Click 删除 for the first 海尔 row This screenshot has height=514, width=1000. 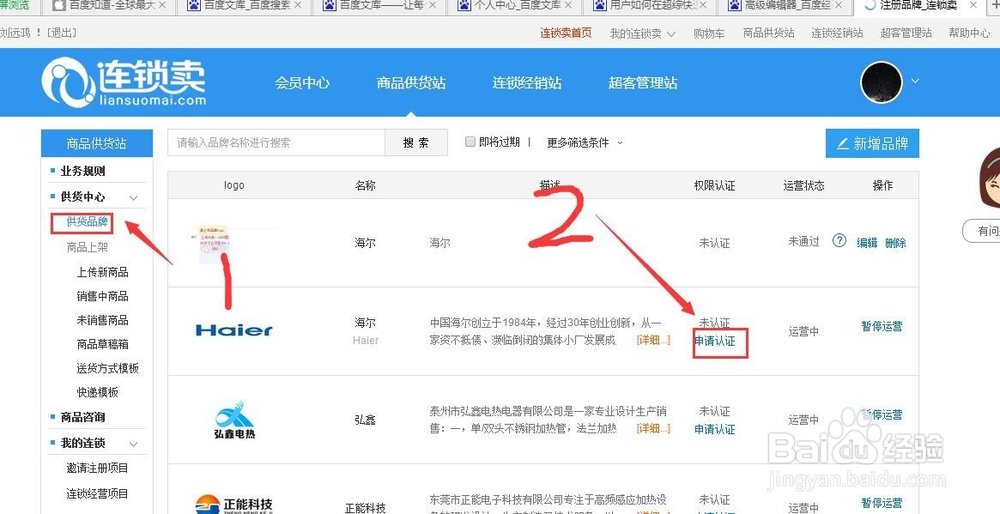895,243
